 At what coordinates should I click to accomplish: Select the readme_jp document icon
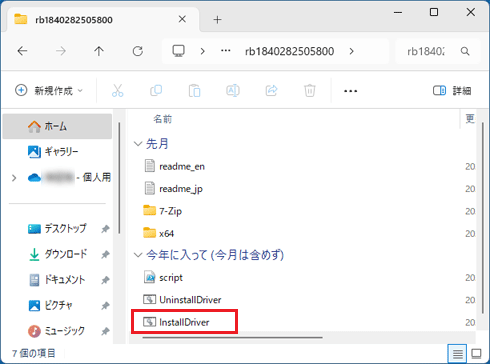coord(150,188)
